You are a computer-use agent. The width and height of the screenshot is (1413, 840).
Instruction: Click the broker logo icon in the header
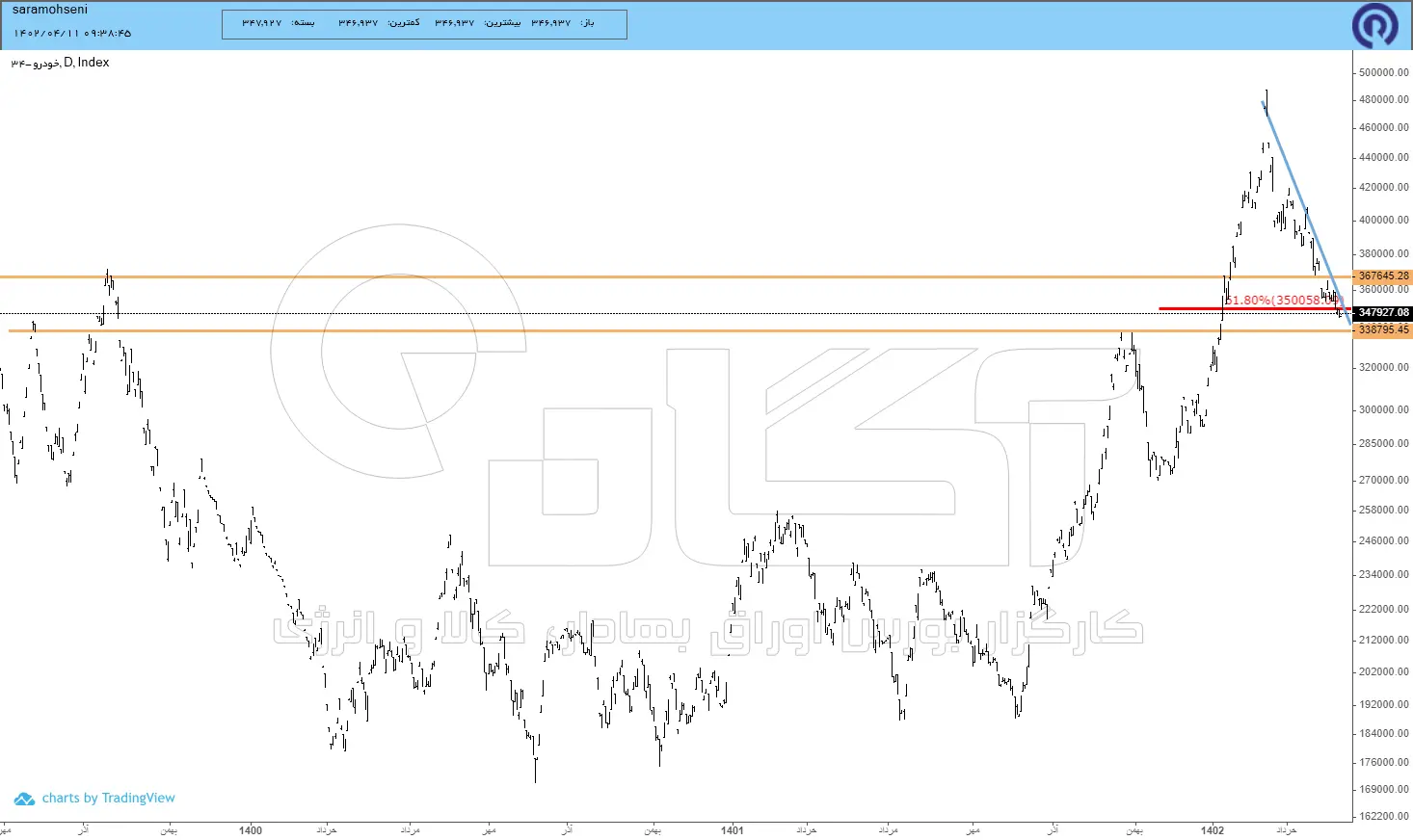(x=1375, y=25)
